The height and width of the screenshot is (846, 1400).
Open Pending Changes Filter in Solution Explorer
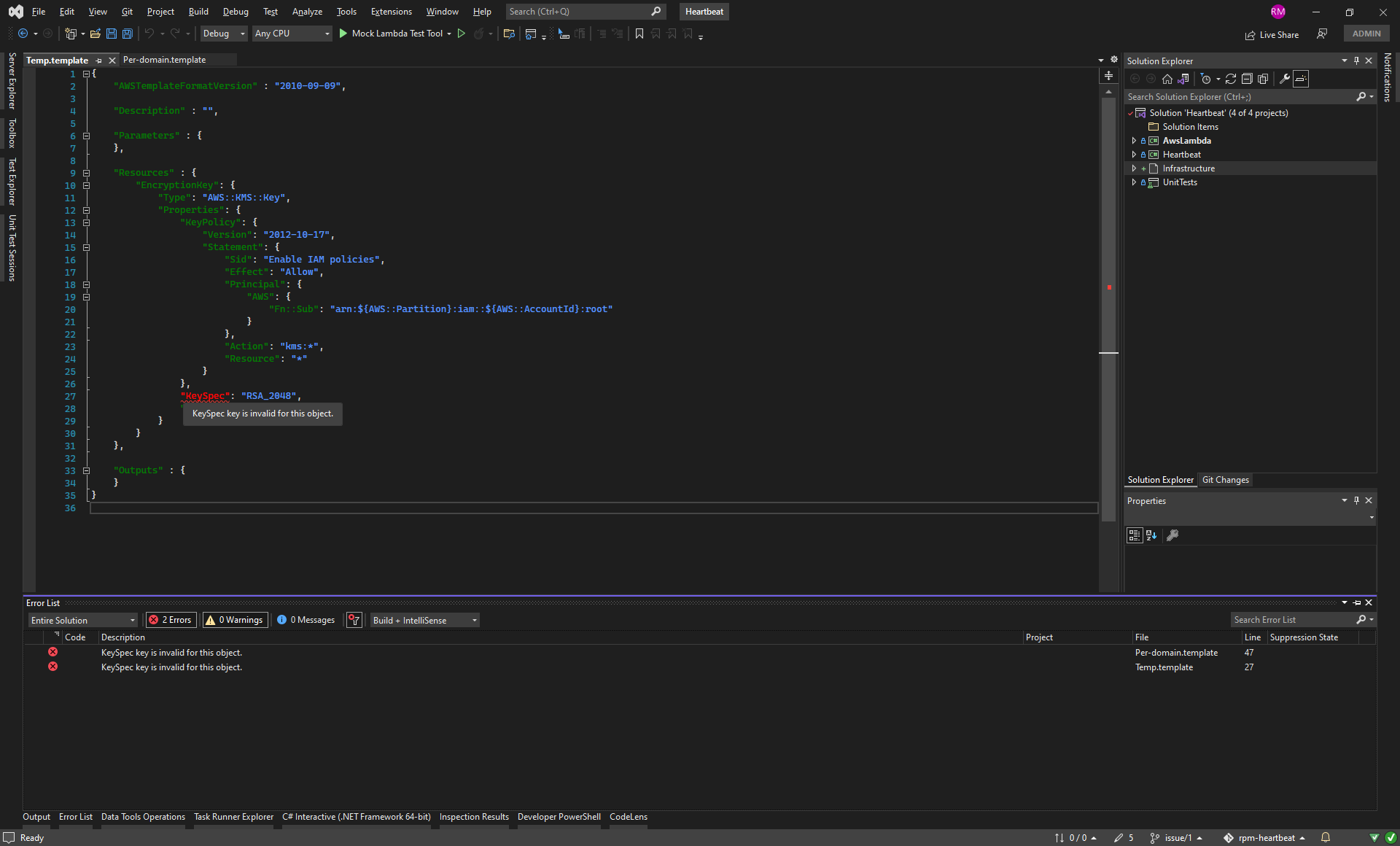1206,79
